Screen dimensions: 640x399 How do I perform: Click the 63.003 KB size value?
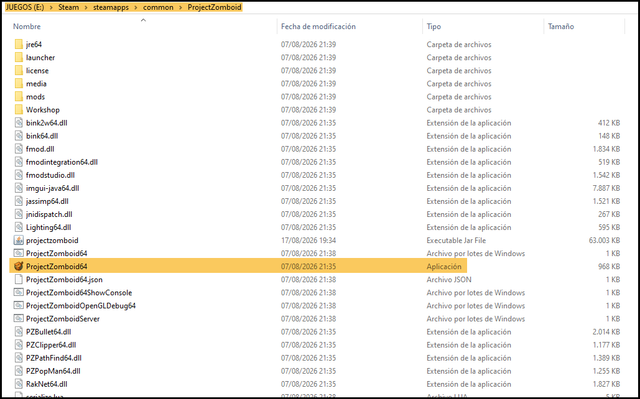(x=604, y=240)
